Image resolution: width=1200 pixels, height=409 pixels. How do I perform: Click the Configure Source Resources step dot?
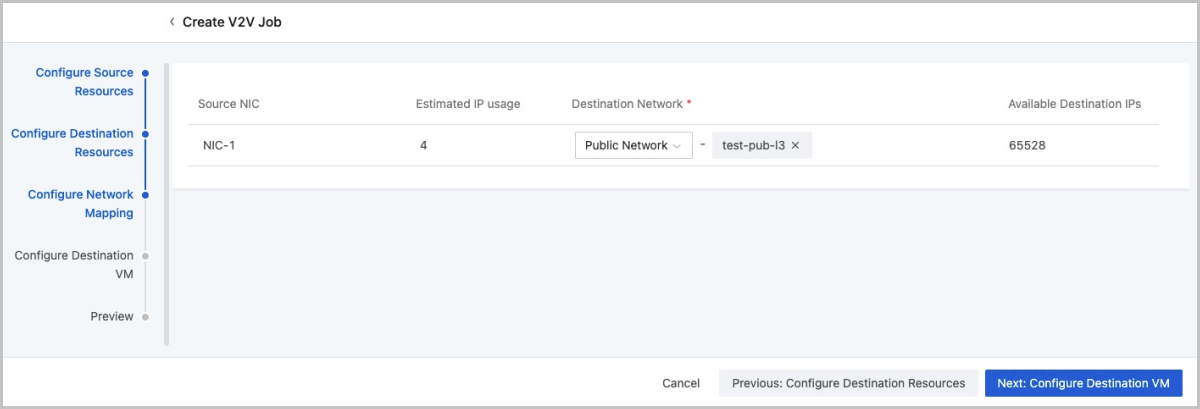(x=145, y=73)
